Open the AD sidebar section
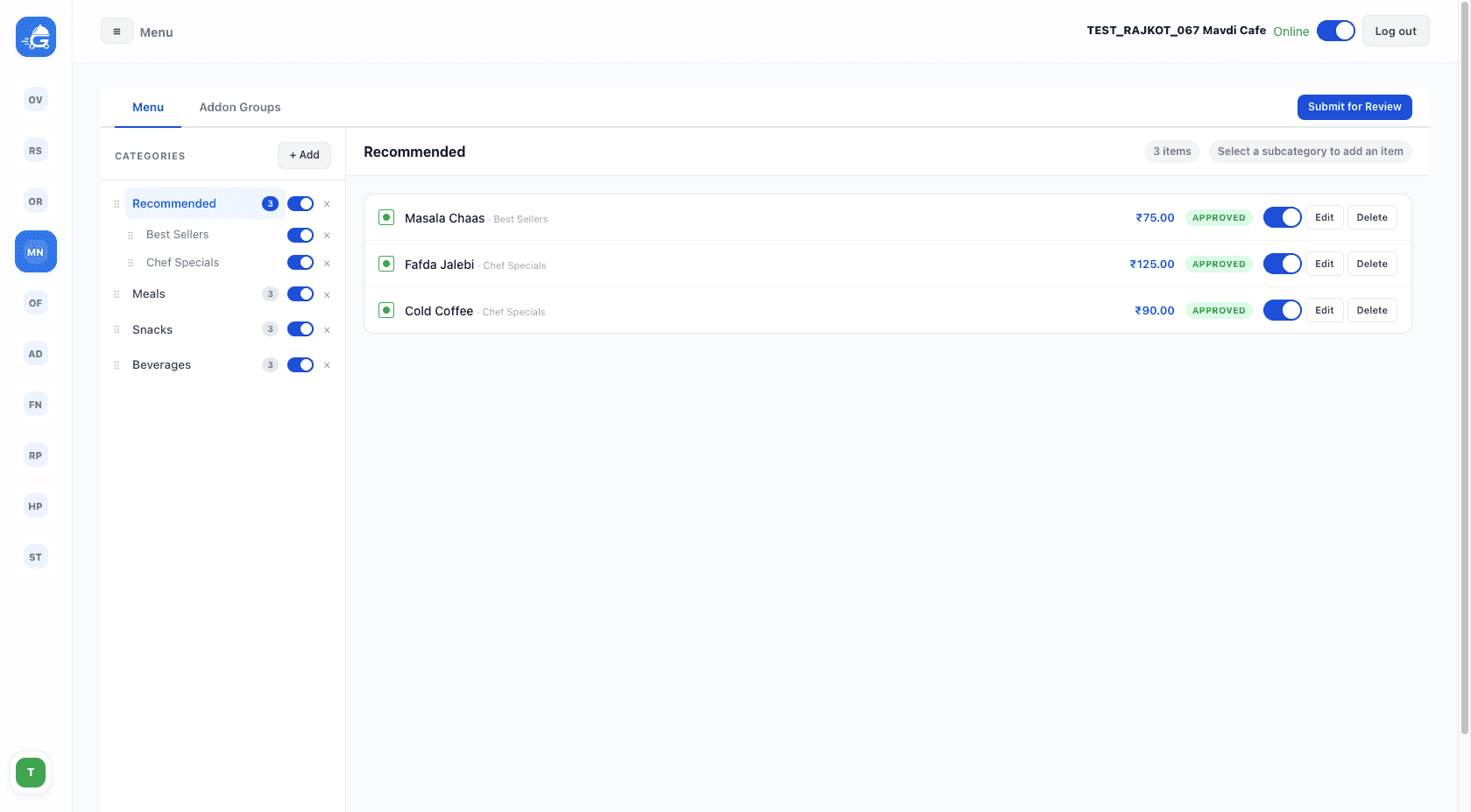 pos(35,354)
